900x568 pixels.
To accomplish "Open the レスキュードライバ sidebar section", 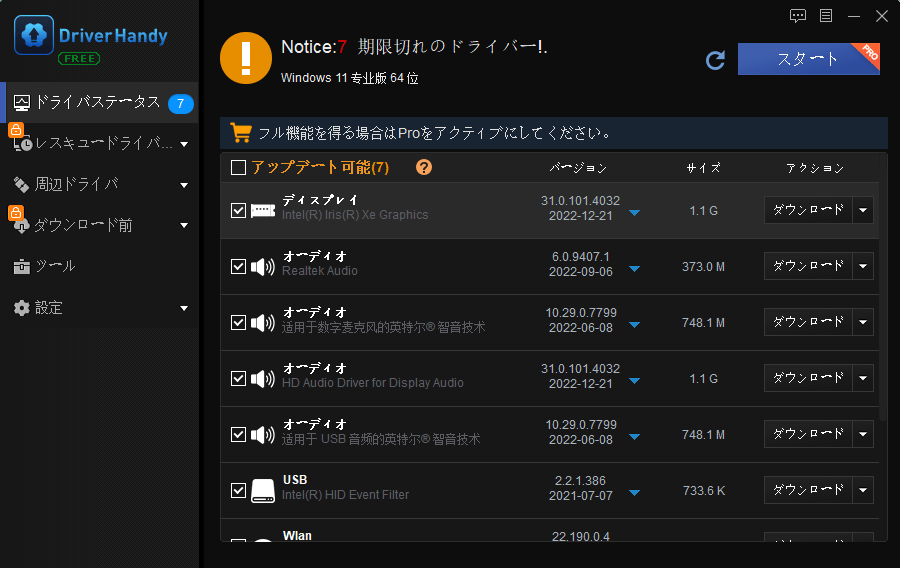I will coord(100,144).
